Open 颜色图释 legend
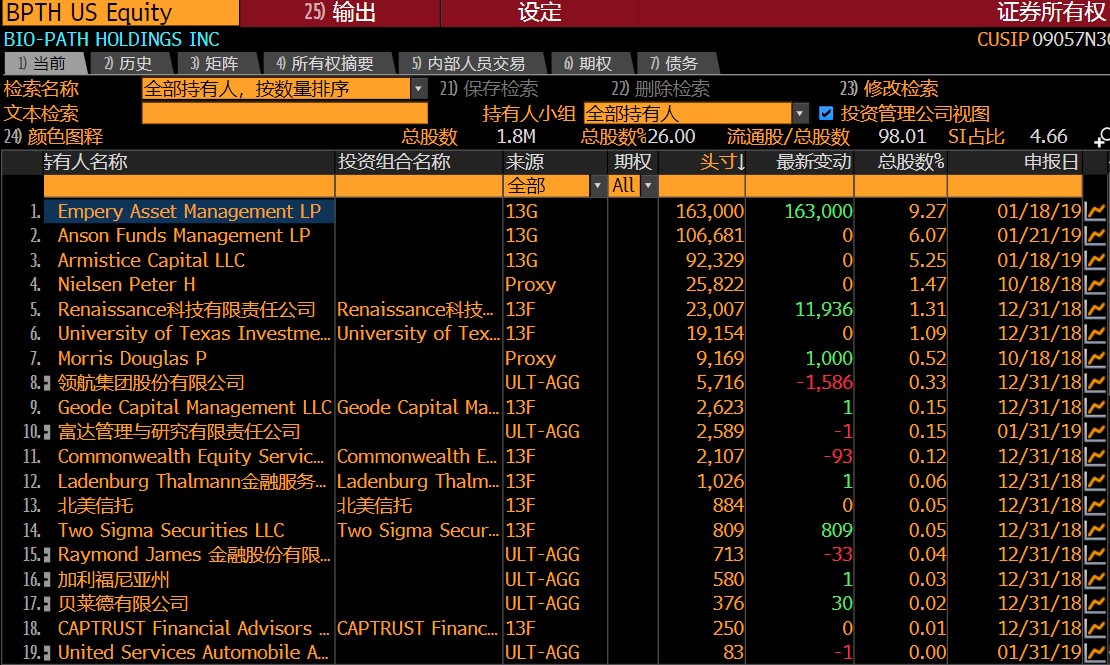1110x665 pixels. [x=54, y=137]
